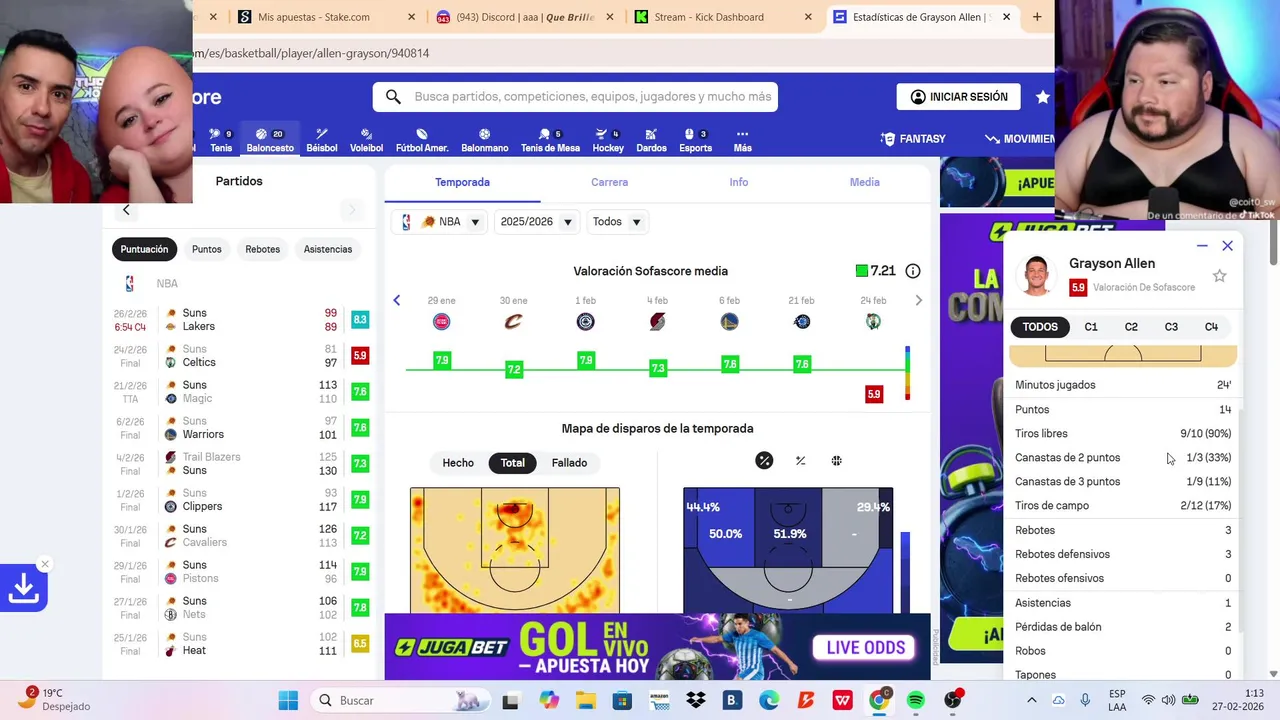This screenshot has height=720, width=1280.
Task: Open the FANTASY link
Action: click(x=912, y=139)
